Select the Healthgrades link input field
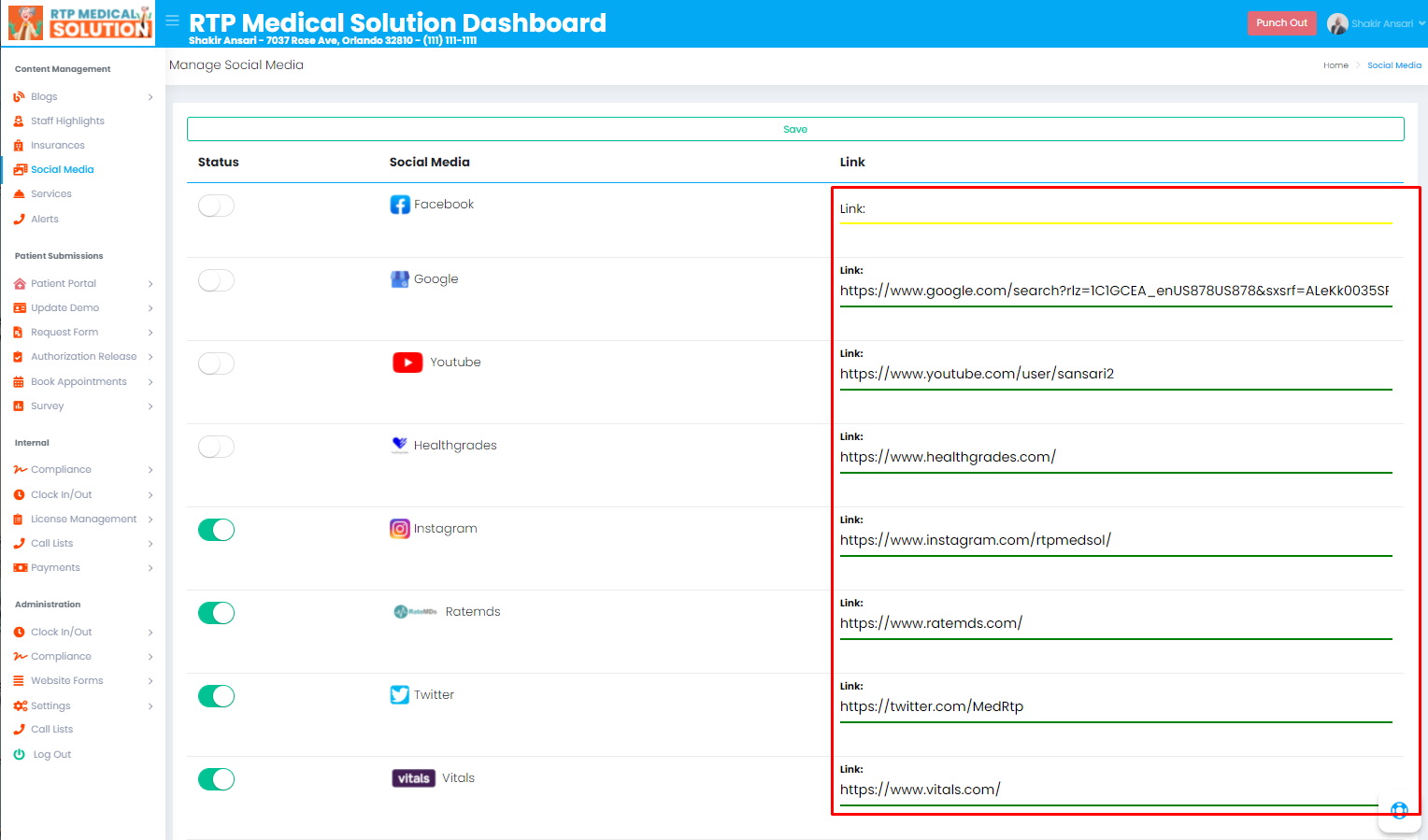The width and height of the screenshot is (1428, 840). pyautogui.click(x=1116, y=457)
